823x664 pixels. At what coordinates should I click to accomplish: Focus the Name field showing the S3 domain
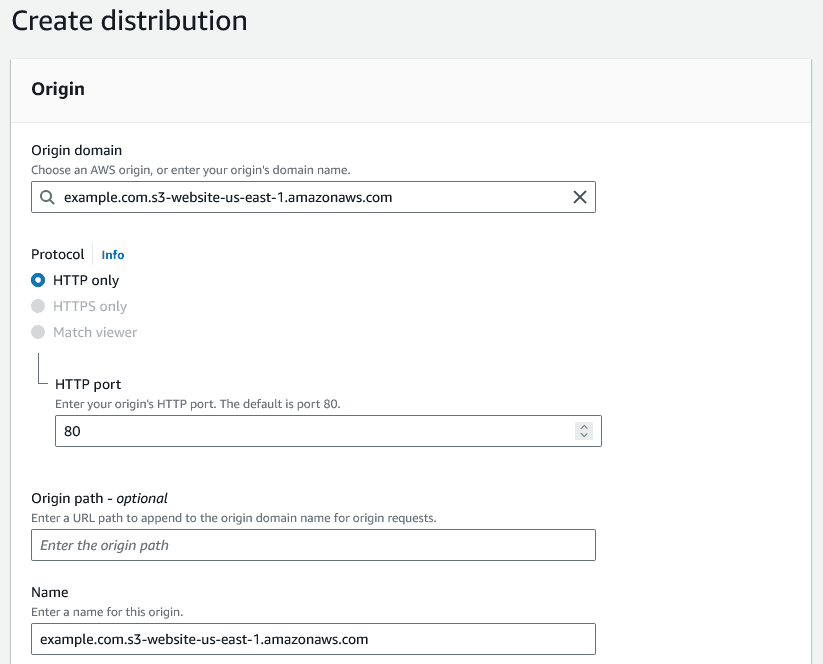pyautogui.click(x=313, y=639)
